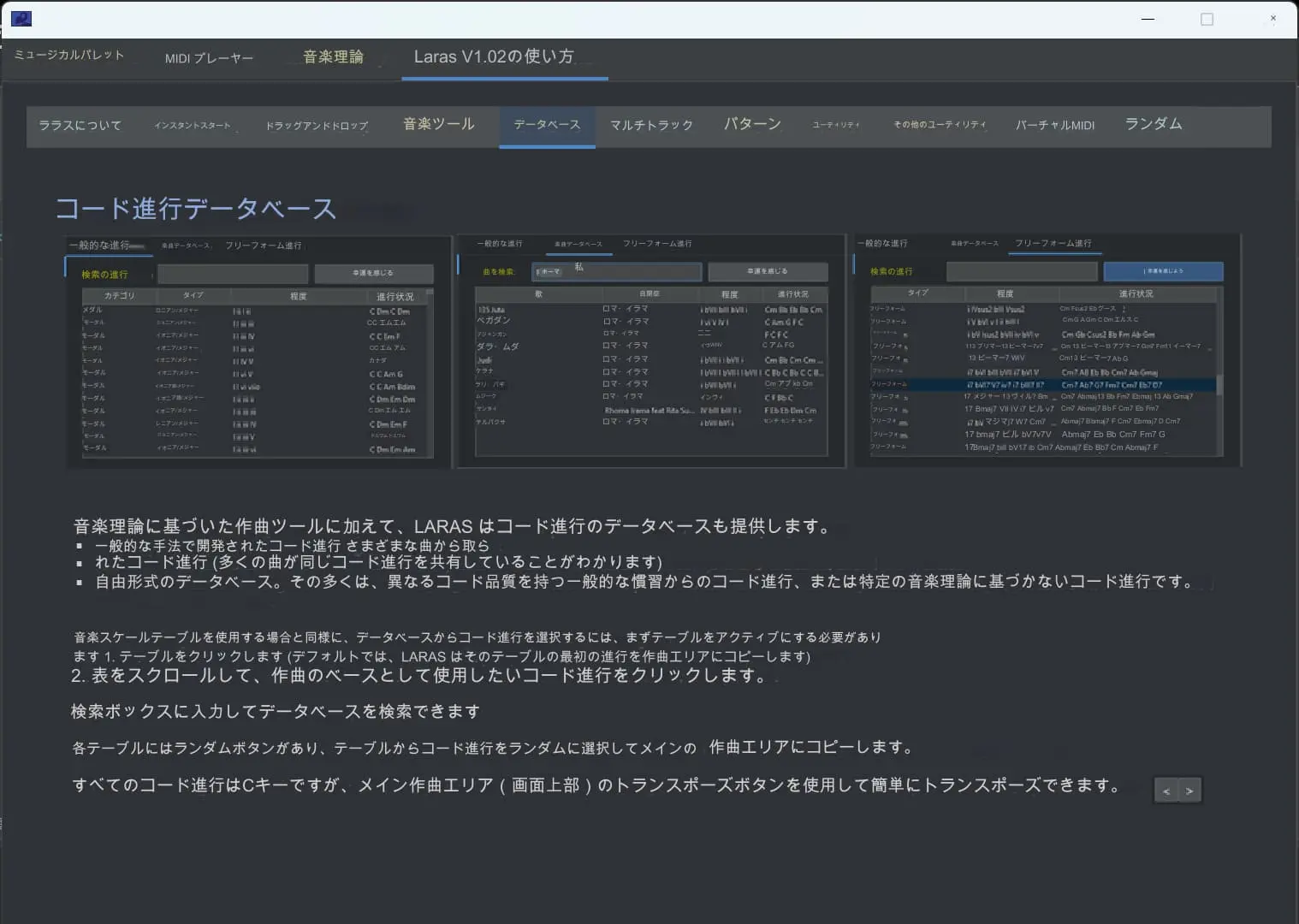Click the previous page arrow button

point(1166,791)
